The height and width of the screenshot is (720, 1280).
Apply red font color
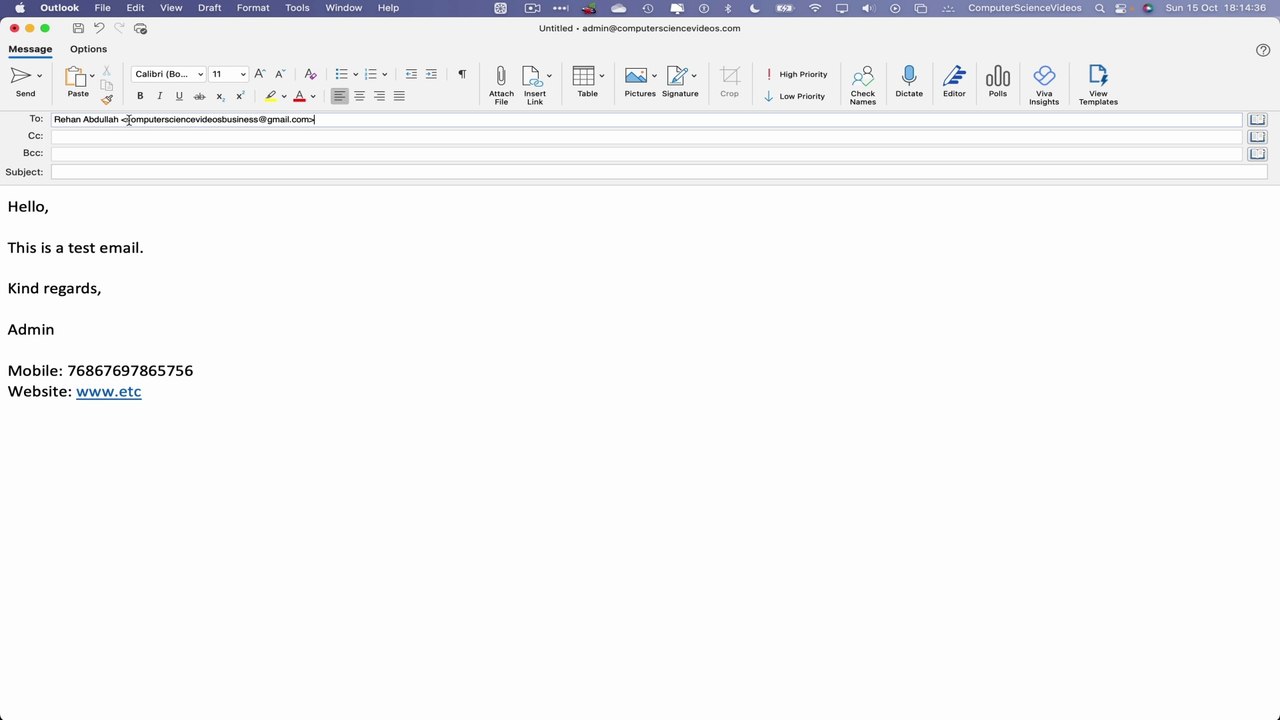pyautogui.click(x=299, y=96)
